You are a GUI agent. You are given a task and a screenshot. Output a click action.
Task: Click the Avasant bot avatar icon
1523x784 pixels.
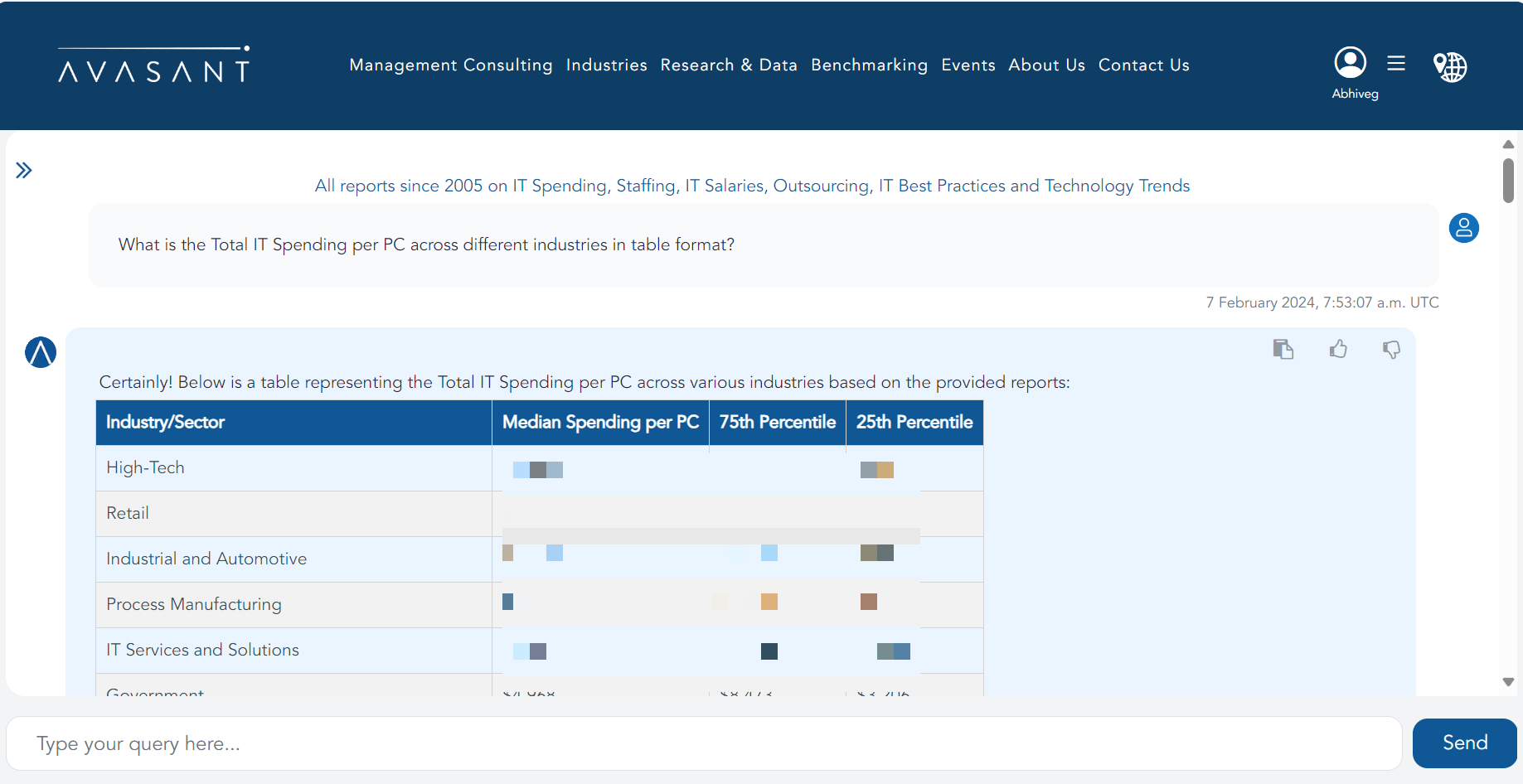point(41,352)
